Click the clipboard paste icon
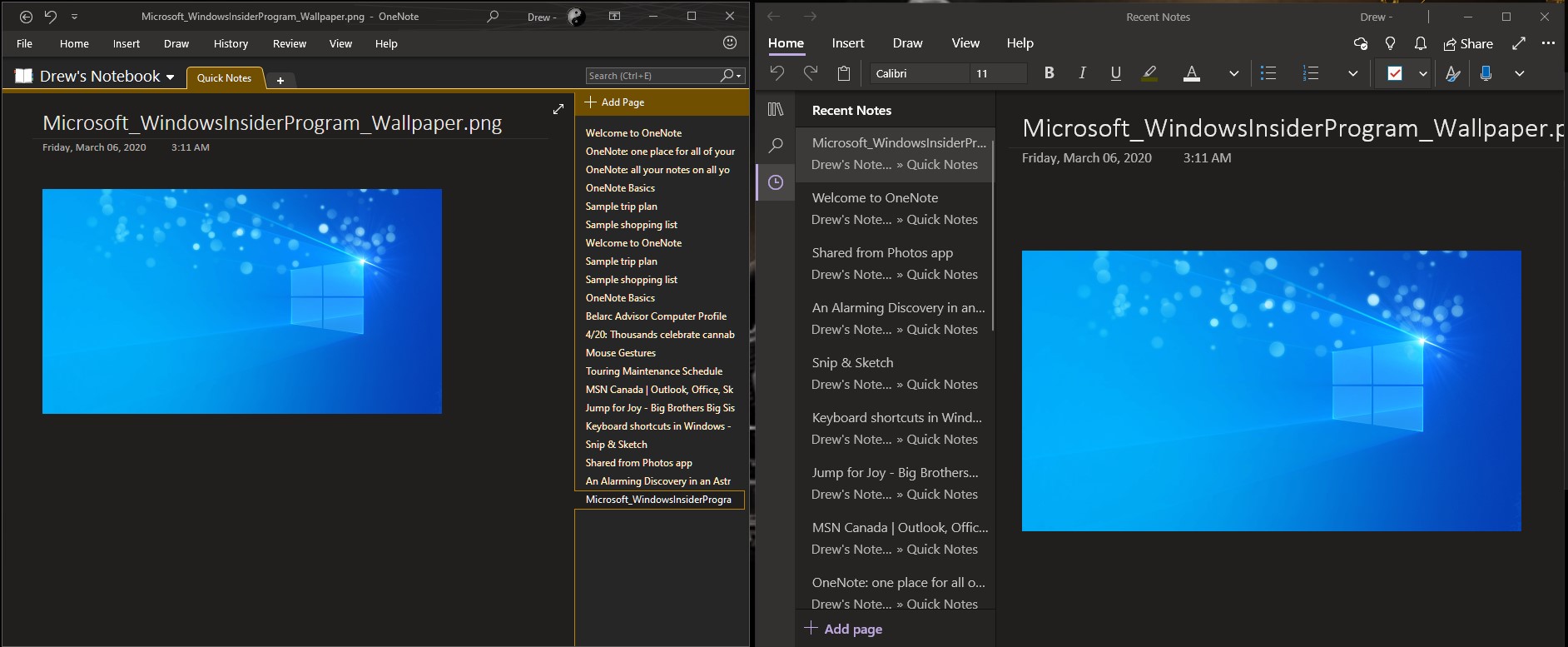 [x=844, y=73]
